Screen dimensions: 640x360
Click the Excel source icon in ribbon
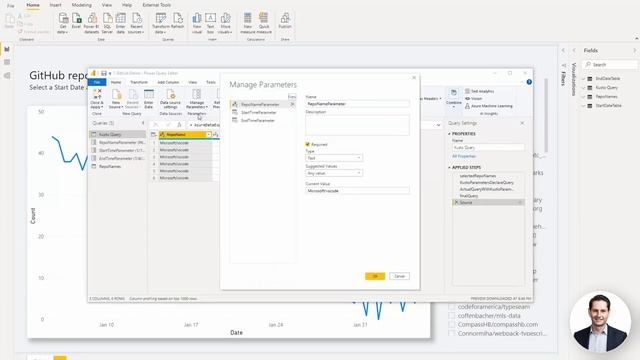click(76, 21)
